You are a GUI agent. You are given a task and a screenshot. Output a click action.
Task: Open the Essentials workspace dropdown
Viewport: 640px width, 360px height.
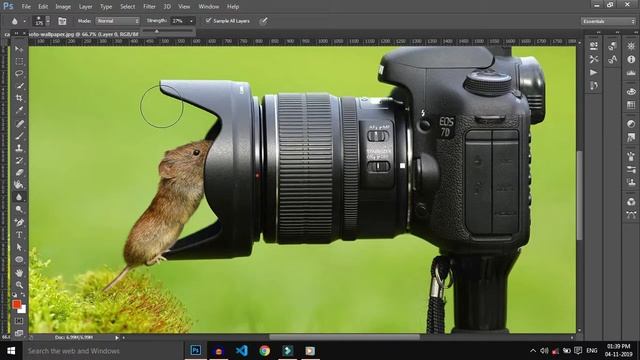(608, 21)
